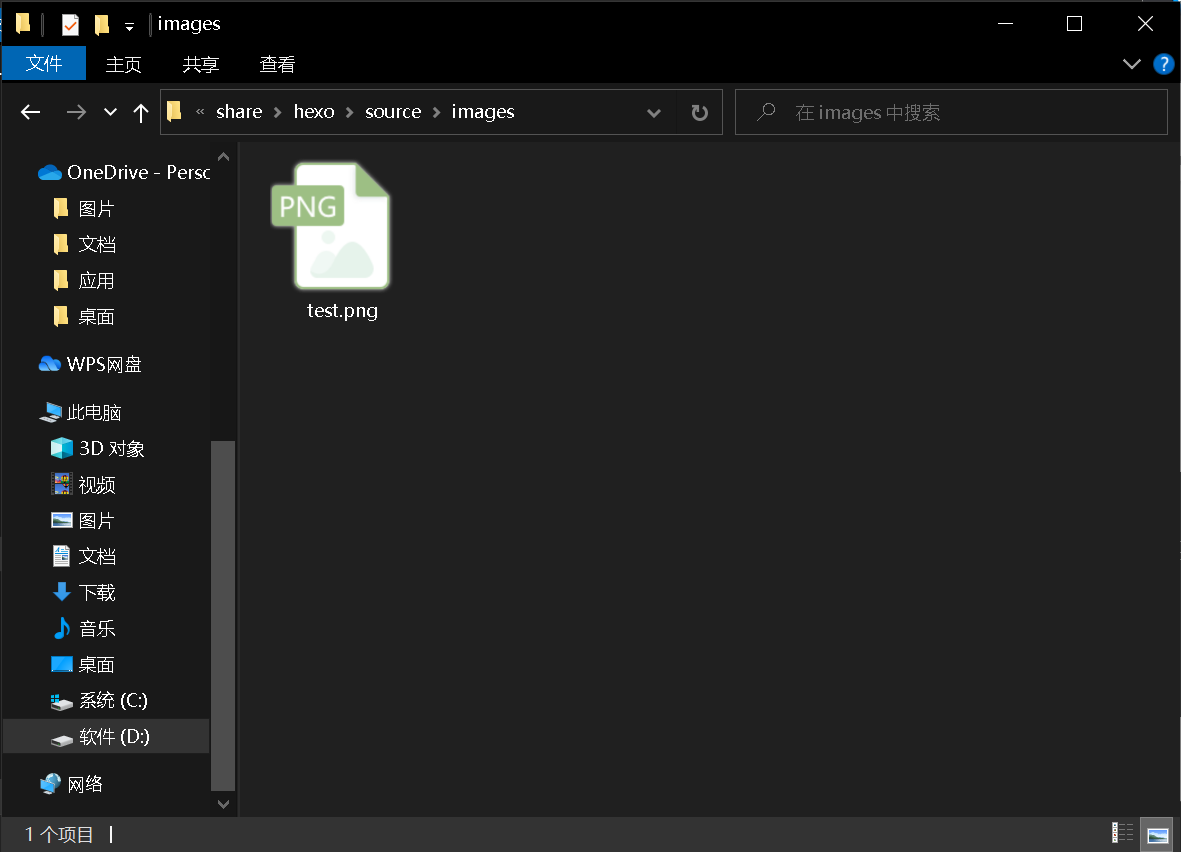1181x852 pixels.
Task: Open address bar history dropdown
Action: 654,112
